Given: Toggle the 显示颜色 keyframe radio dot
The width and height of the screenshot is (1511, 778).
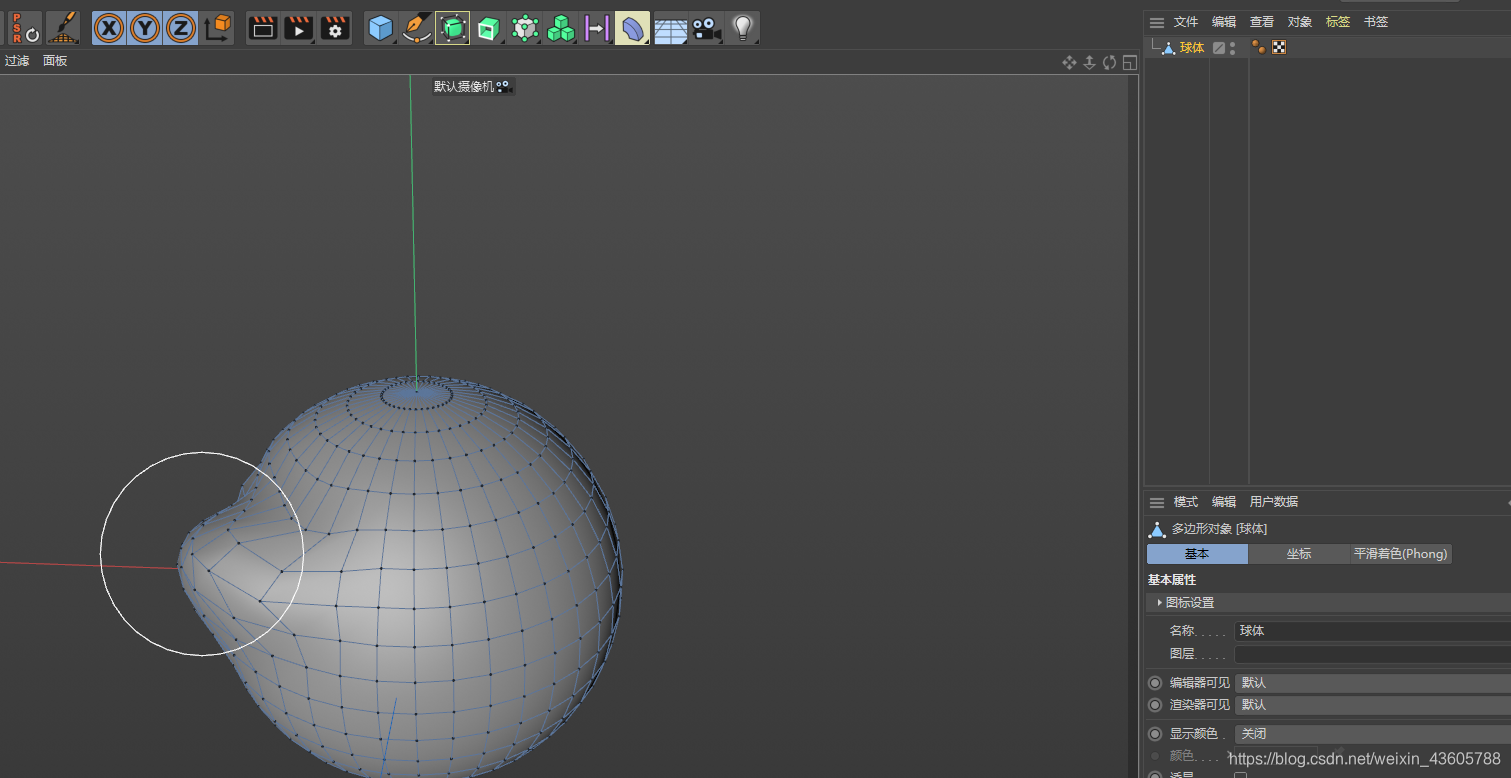Looking at the screenshot, I should click(1155, 734).
